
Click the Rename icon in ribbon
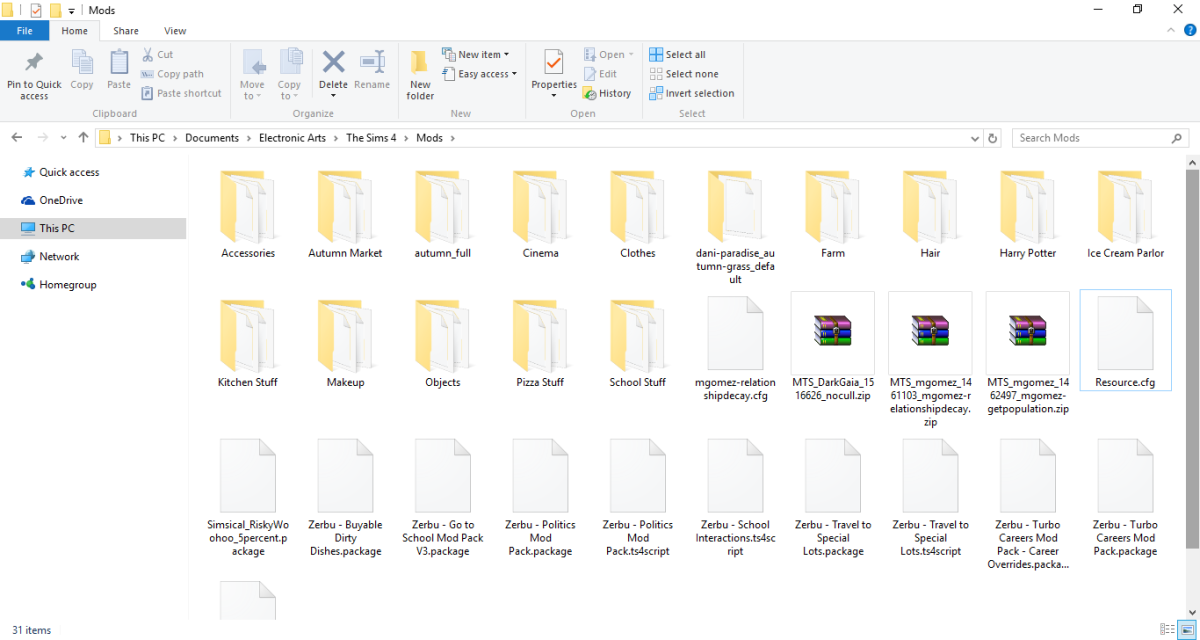pos(372,65)
